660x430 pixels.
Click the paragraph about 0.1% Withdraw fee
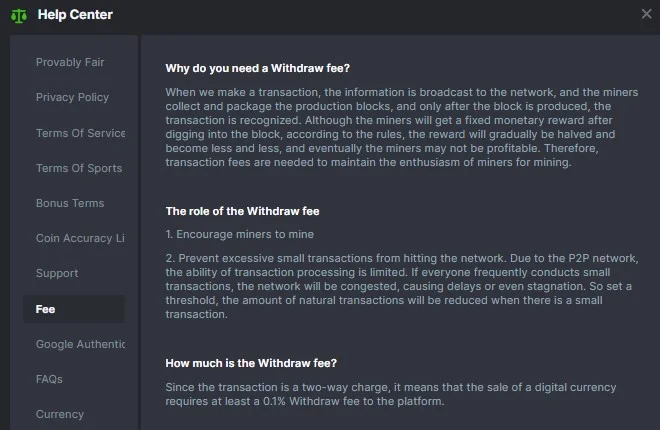(x=391, y=394)
